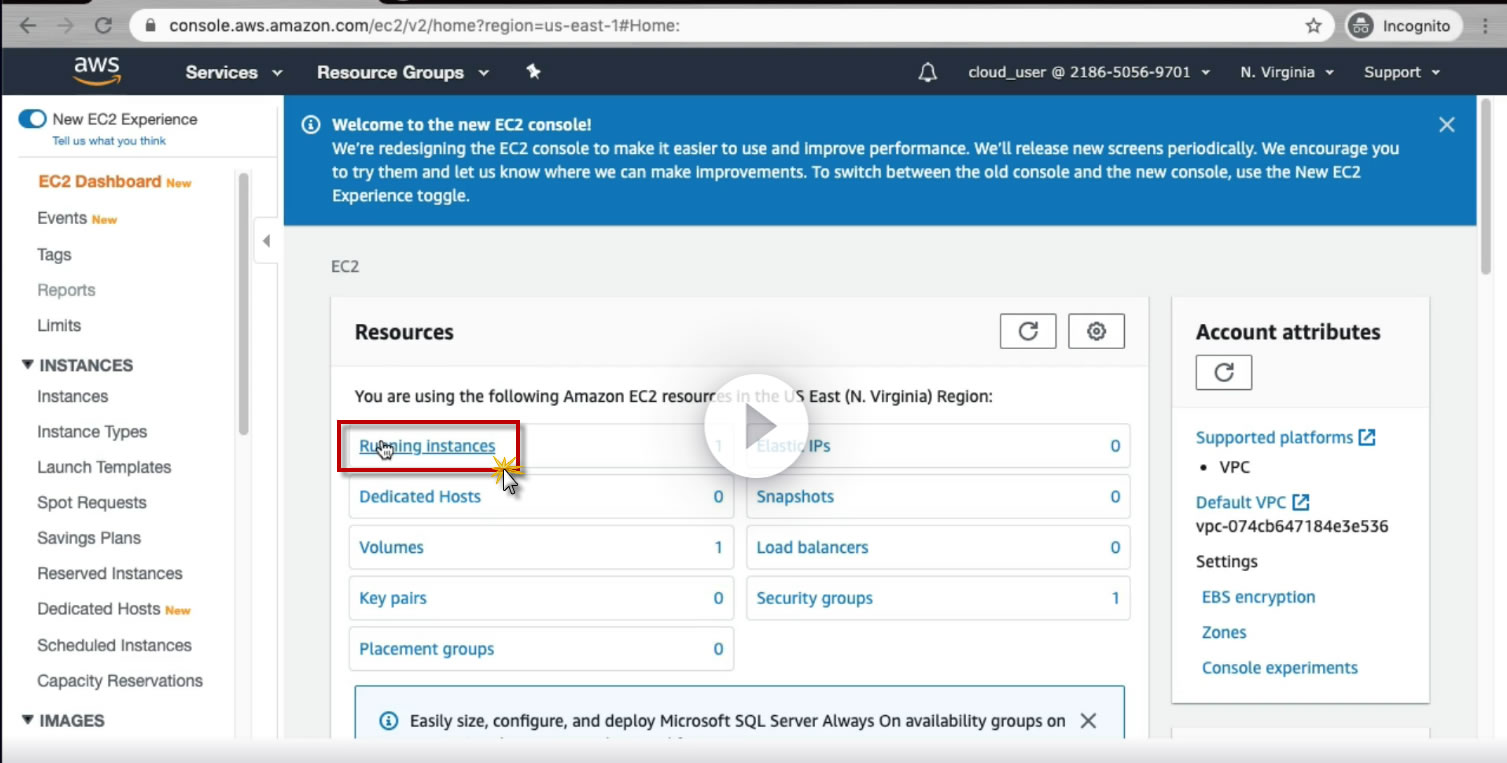Open Scheduled Instances in the sidebar
Image resolution: width=1507 pixels, height=763 pixels.
(114, 645)
